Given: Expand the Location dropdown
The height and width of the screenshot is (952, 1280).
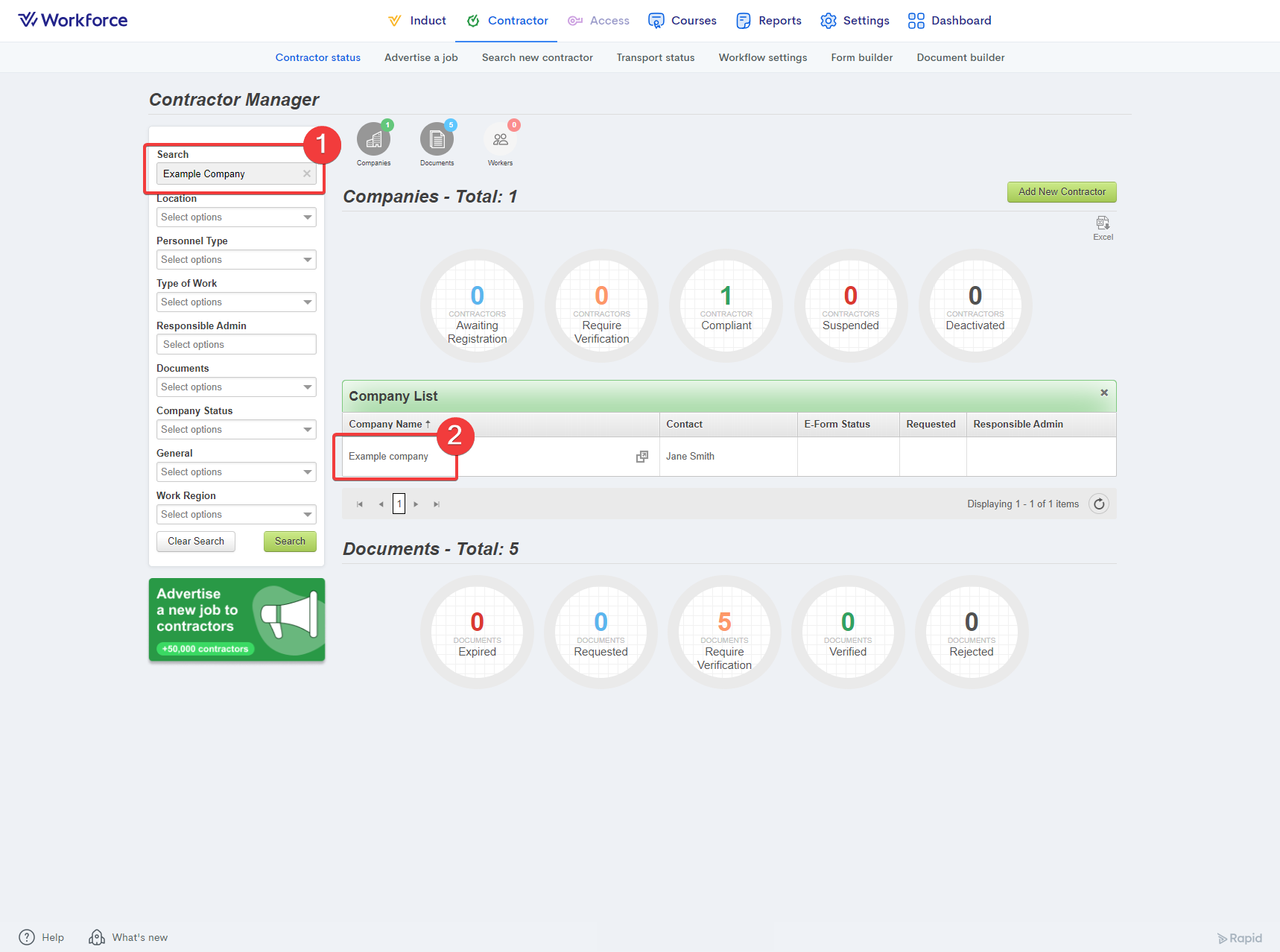Looking at the screenshot, I should coord(236,217).
